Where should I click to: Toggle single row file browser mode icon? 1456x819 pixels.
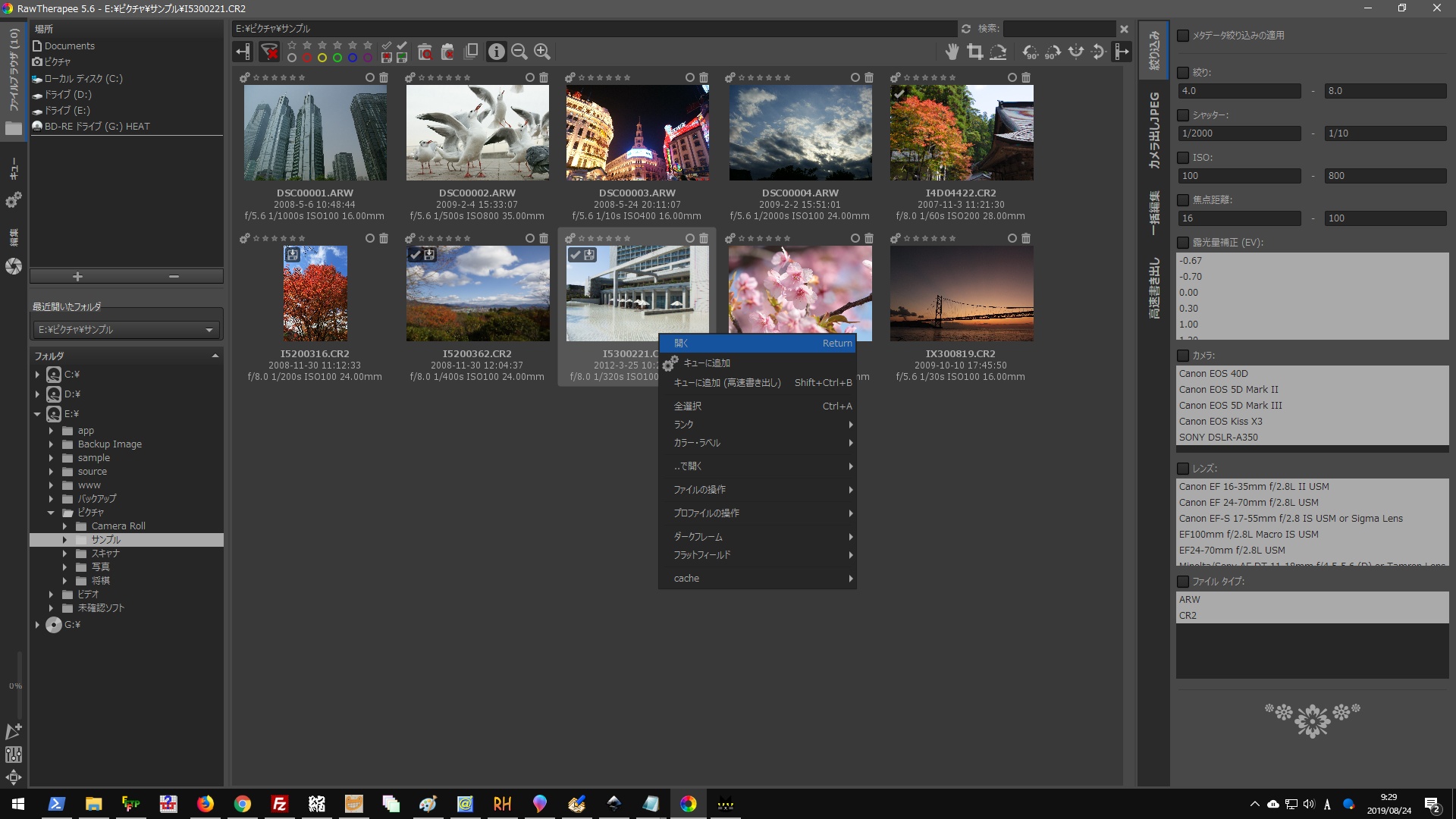[x=471, y=51]
